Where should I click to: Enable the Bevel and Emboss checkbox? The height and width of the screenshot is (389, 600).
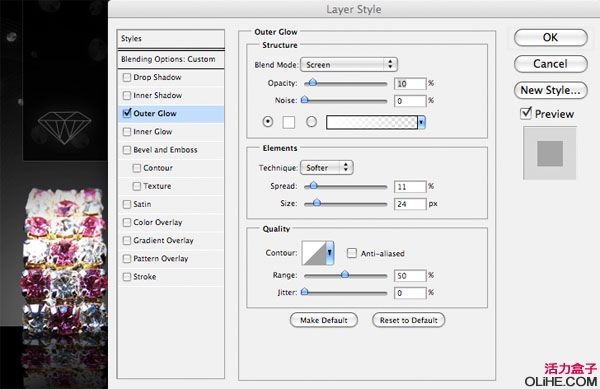pyautogui.click(x=127, y=150)
